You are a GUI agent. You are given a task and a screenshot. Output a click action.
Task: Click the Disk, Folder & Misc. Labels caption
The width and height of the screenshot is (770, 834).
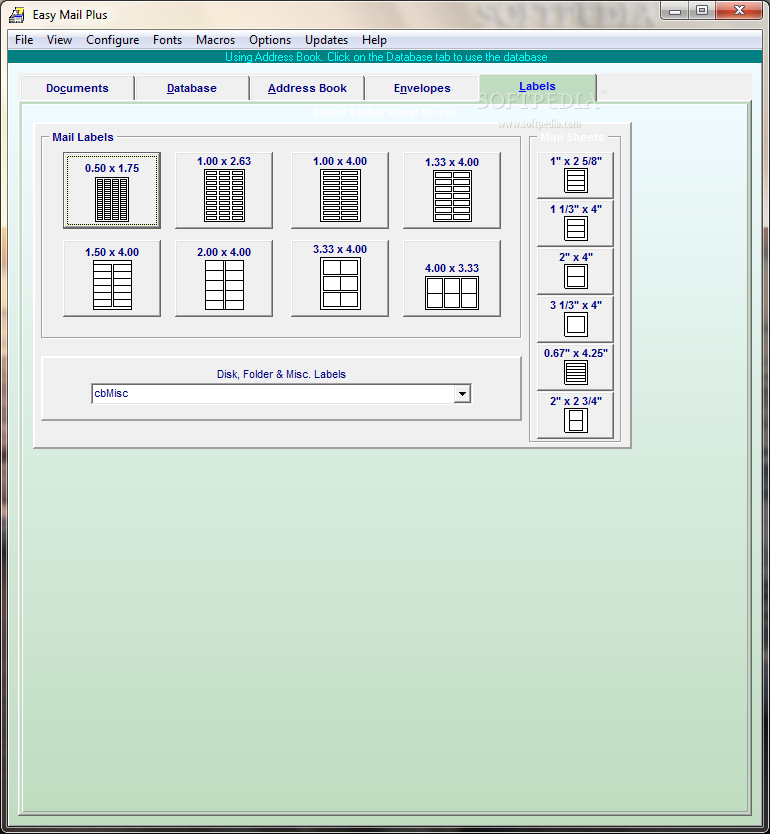(281, 374)
